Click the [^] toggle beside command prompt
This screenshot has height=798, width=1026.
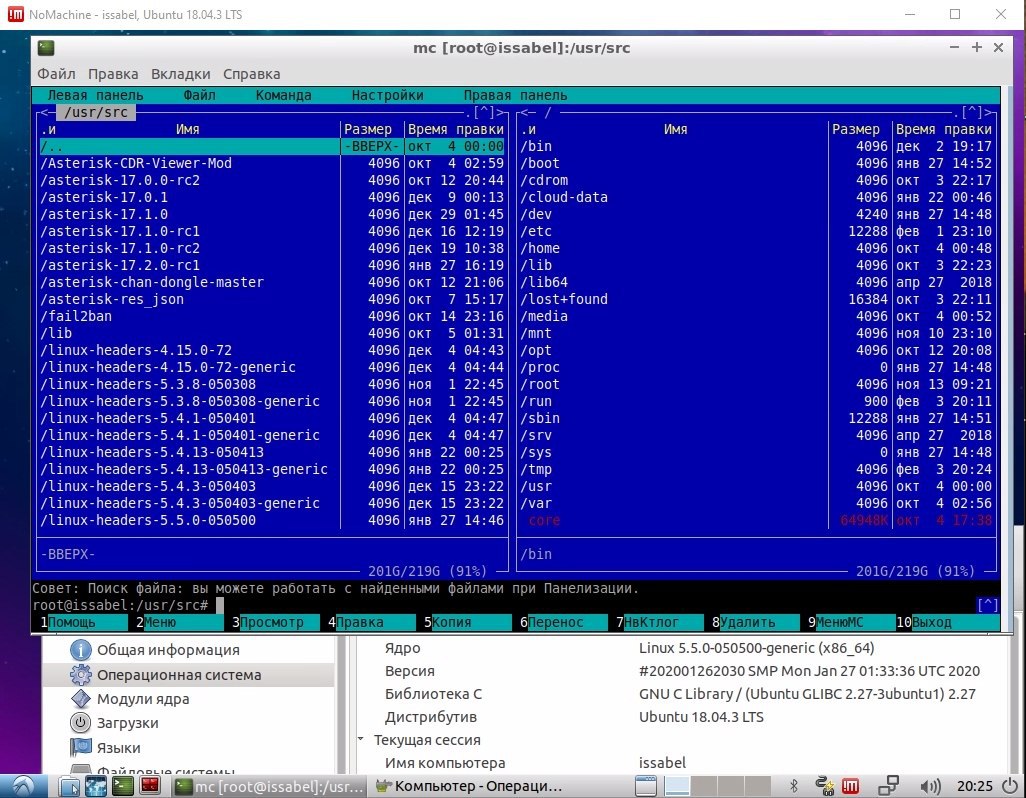pos(987,605)
